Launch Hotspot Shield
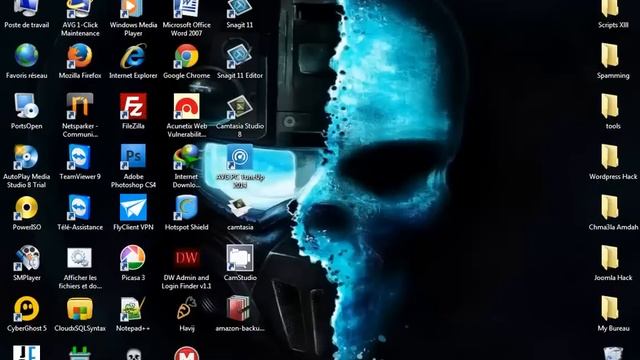Viewport: 640px width, 360px height. pos(187,207)
